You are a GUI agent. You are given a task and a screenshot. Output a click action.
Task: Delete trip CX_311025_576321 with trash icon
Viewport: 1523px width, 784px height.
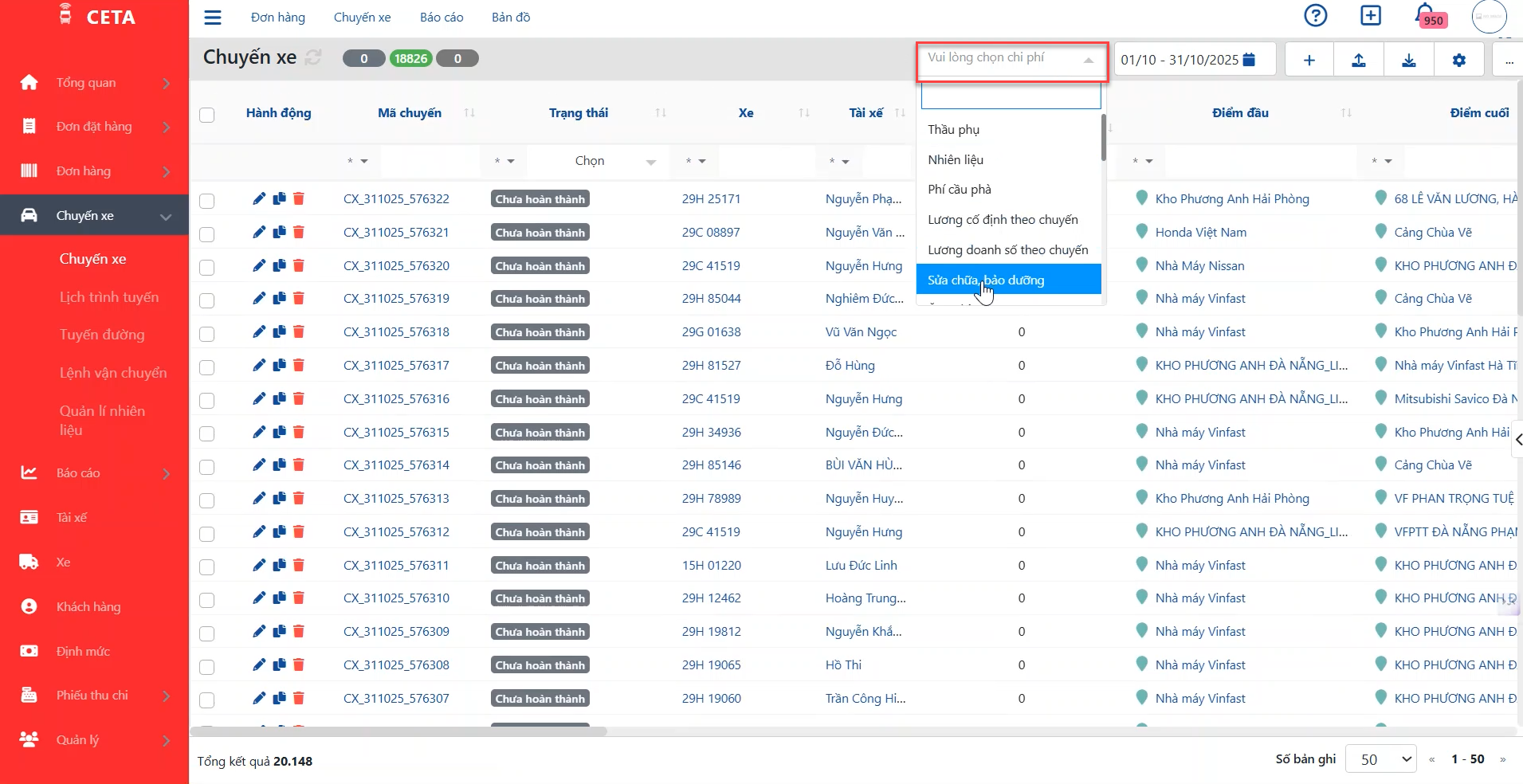point(299,233)
